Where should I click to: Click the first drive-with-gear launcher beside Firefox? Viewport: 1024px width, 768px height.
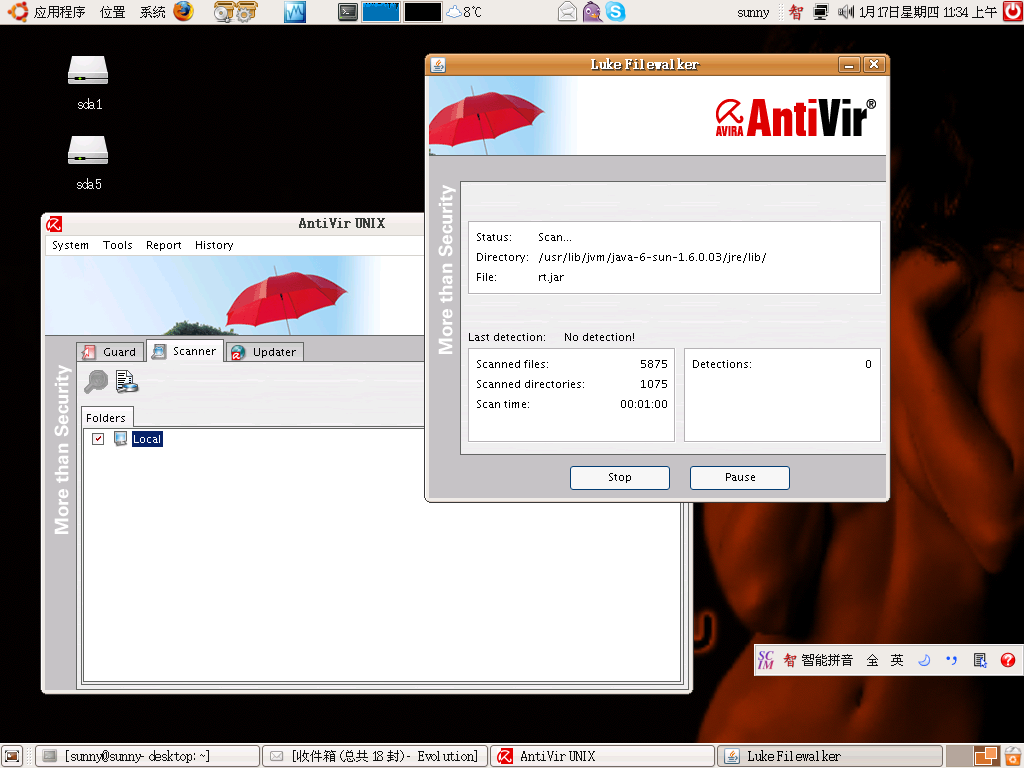223,12
